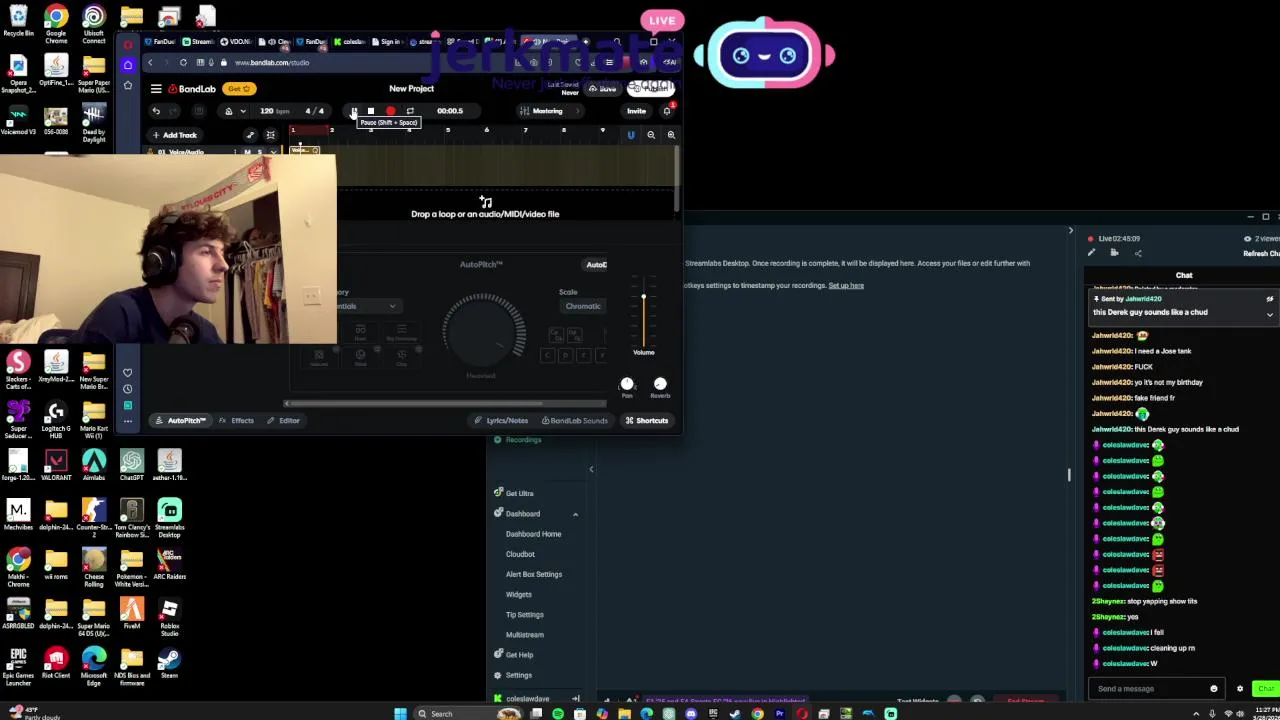
Task: Click the green Chat send button
Action: [x=1267, y=689]
